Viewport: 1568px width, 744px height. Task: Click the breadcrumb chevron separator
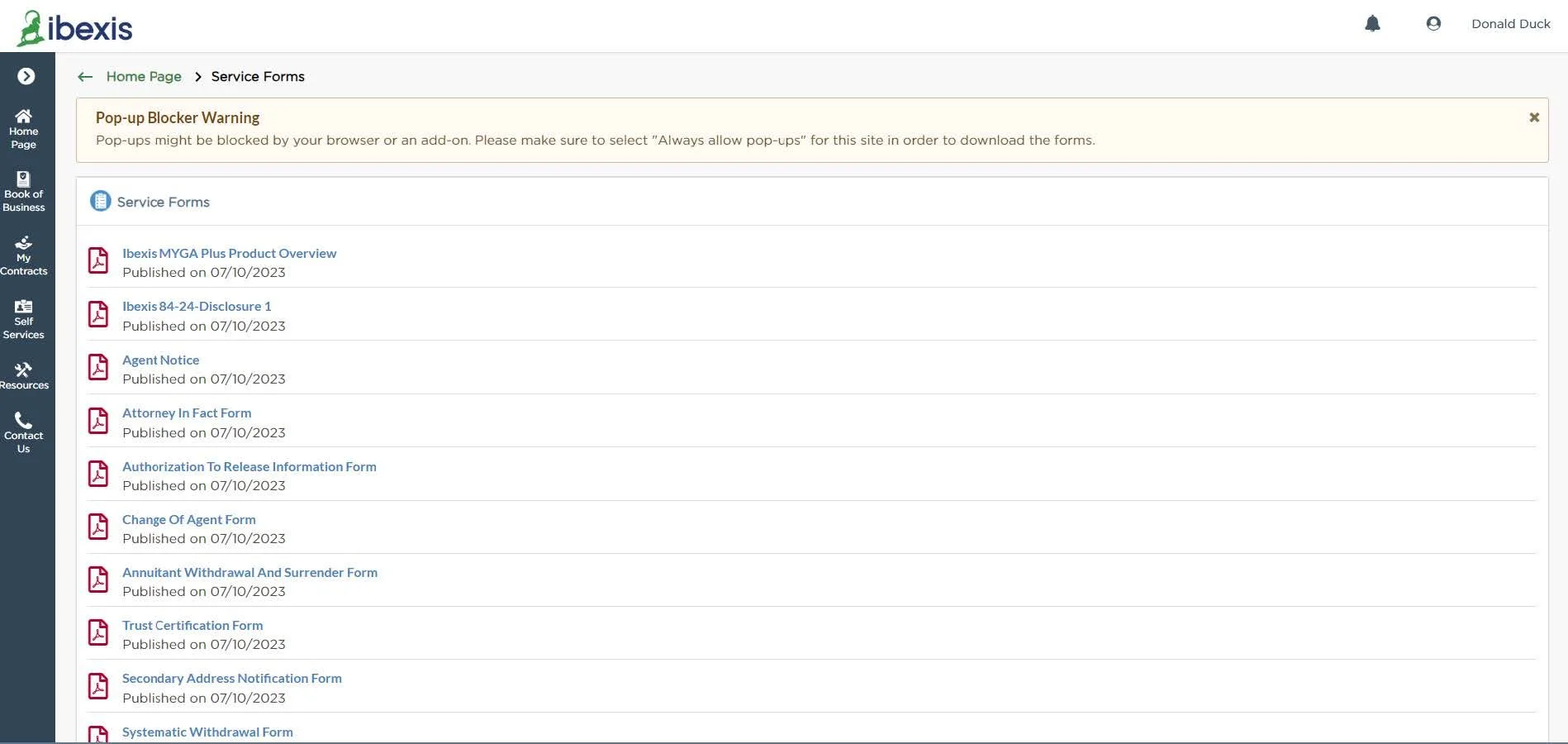click(x=197, y=77)
